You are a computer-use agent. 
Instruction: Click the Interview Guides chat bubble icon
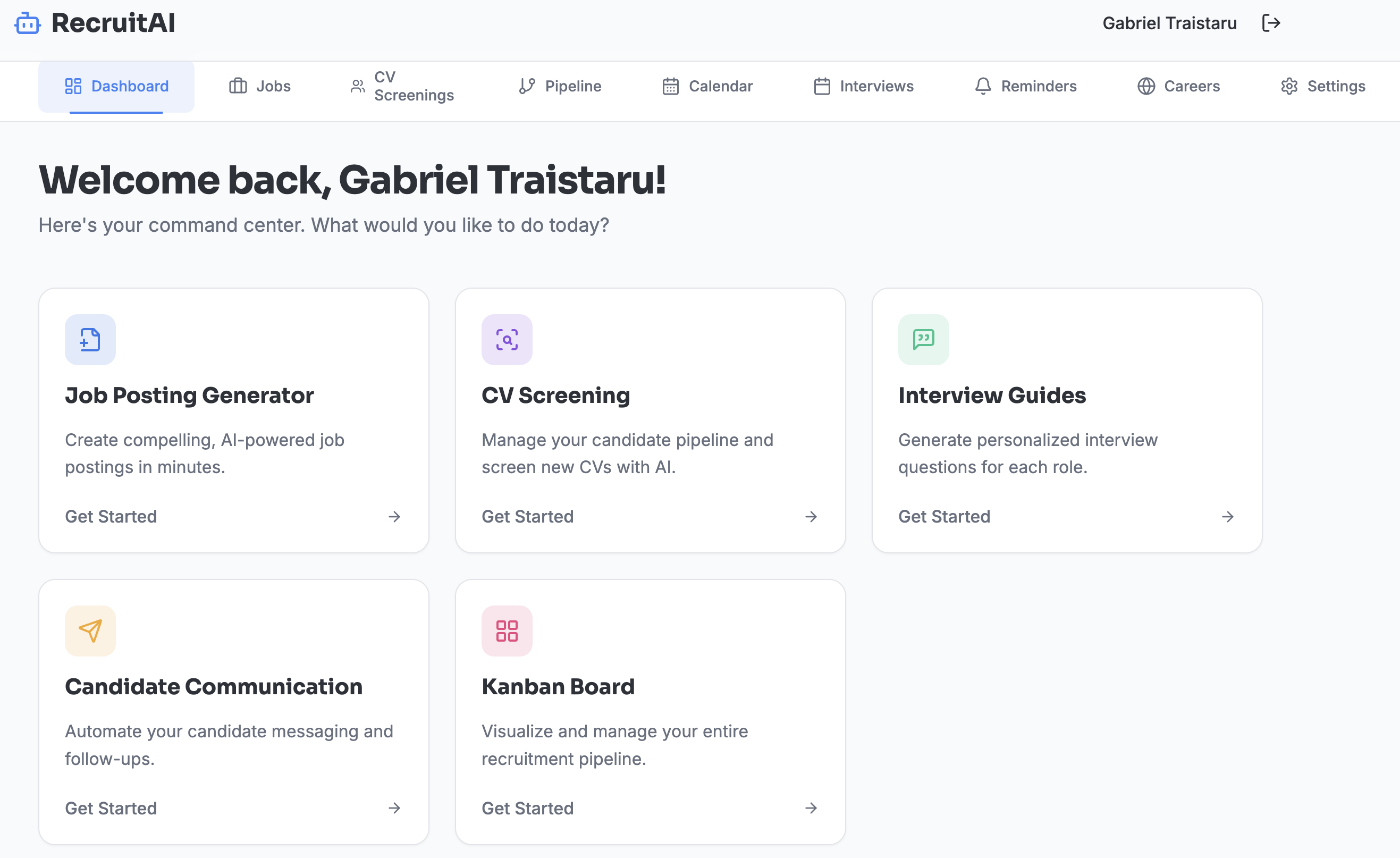[x=923, y=339]
